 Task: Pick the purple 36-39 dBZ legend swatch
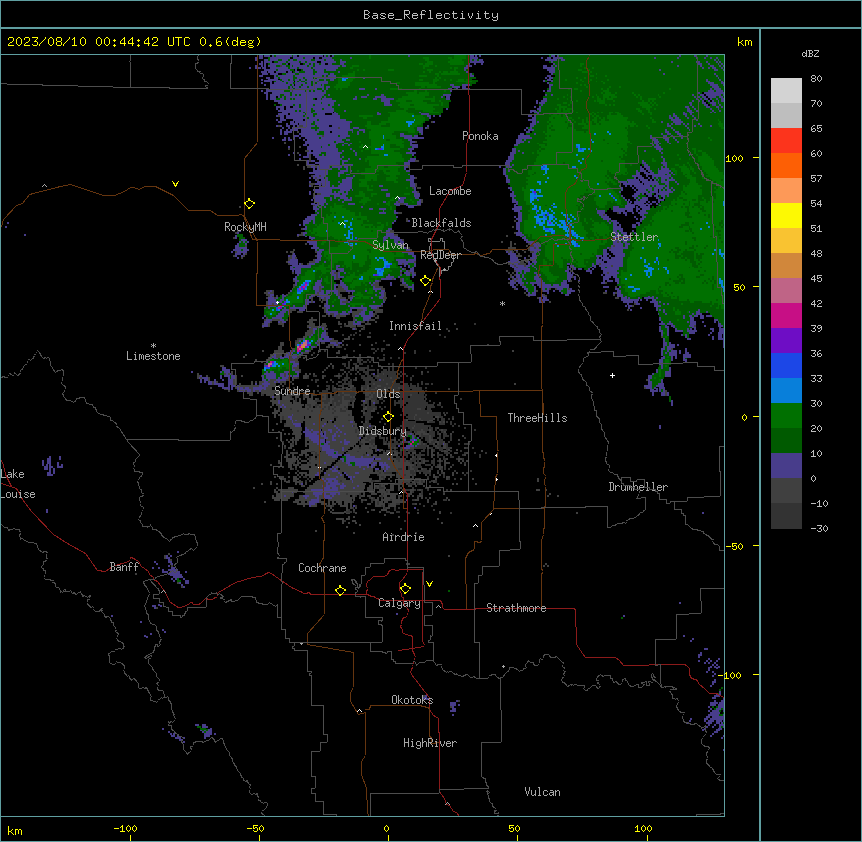pyautogui.click(x=786, y=341)
